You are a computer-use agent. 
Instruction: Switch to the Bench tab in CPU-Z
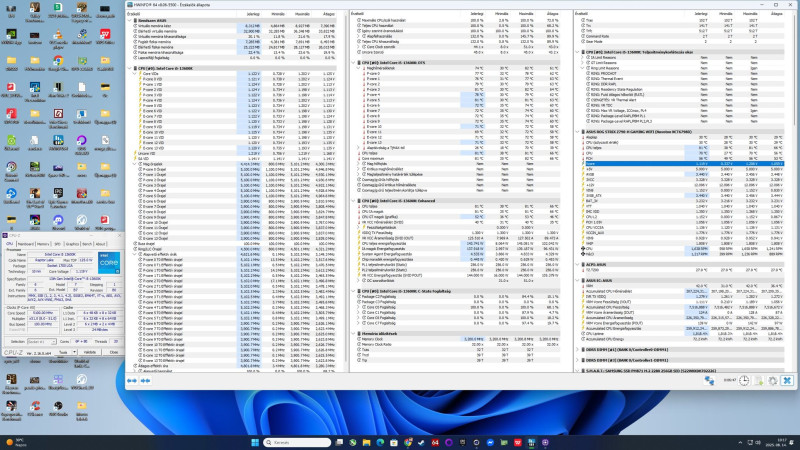(87, 244)
